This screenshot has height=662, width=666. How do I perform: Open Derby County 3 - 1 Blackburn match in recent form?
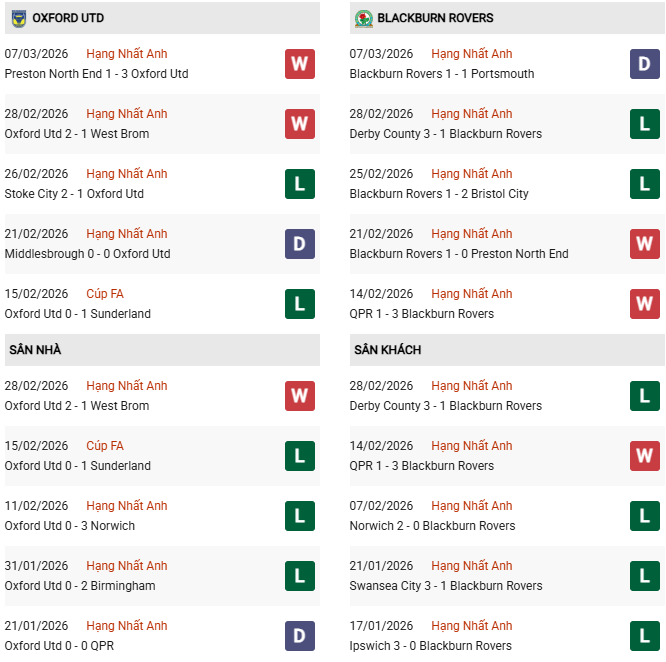point(445,134)
